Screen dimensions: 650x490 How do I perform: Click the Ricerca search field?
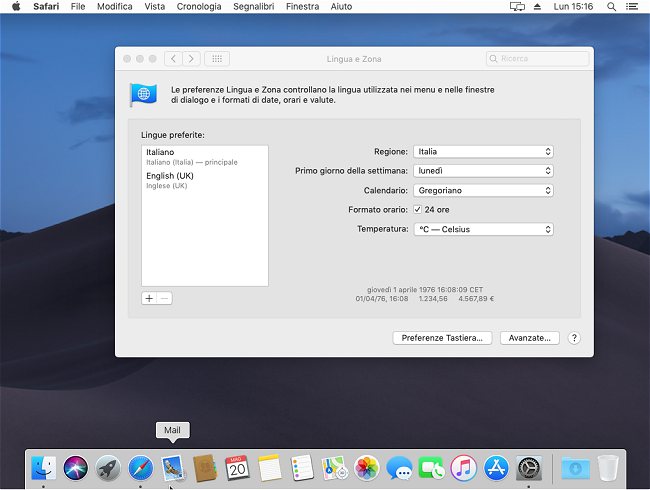click(537, 59)
